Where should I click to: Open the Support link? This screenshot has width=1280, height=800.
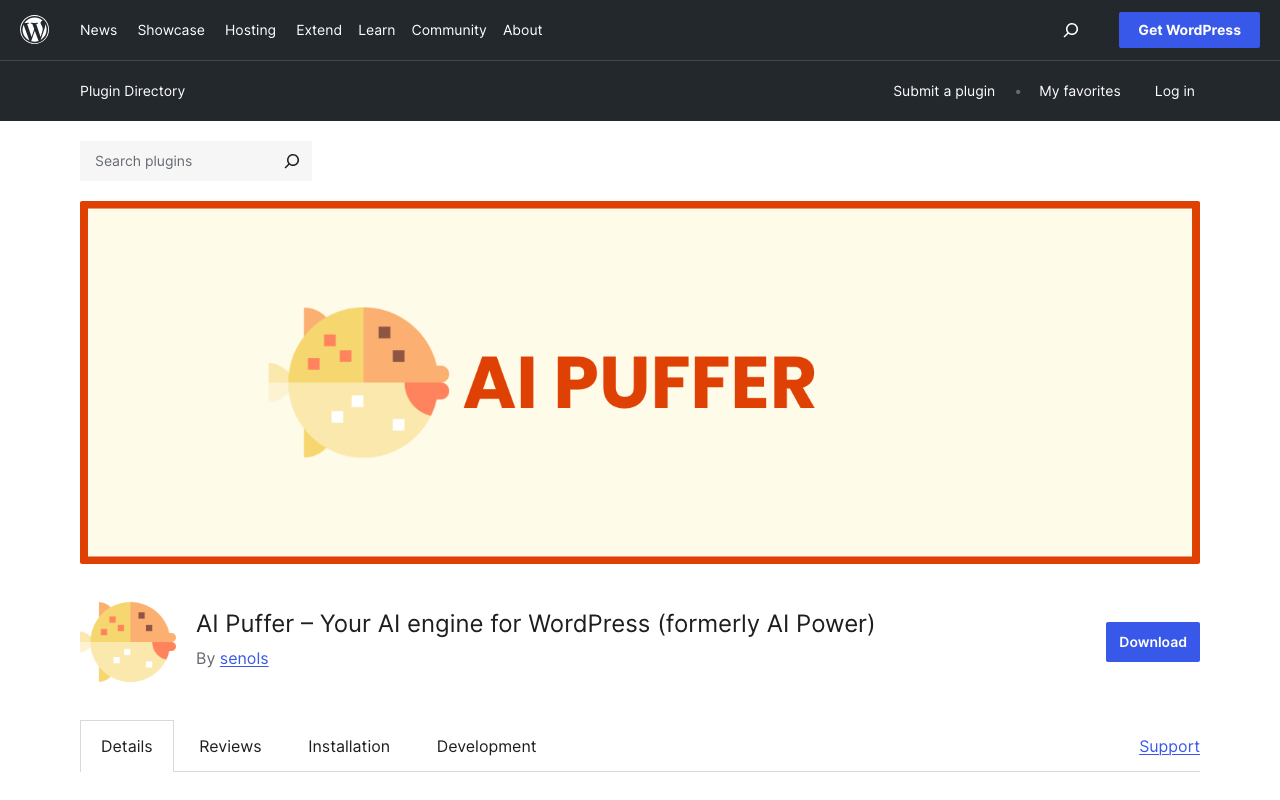pyautogui.click(x=1169, y=746)
